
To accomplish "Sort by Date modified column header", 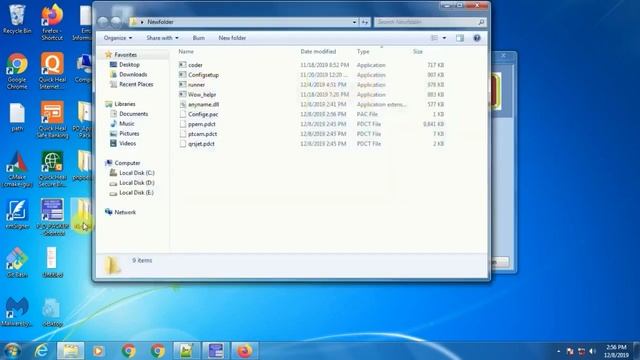I will click(x=318, y=52).
